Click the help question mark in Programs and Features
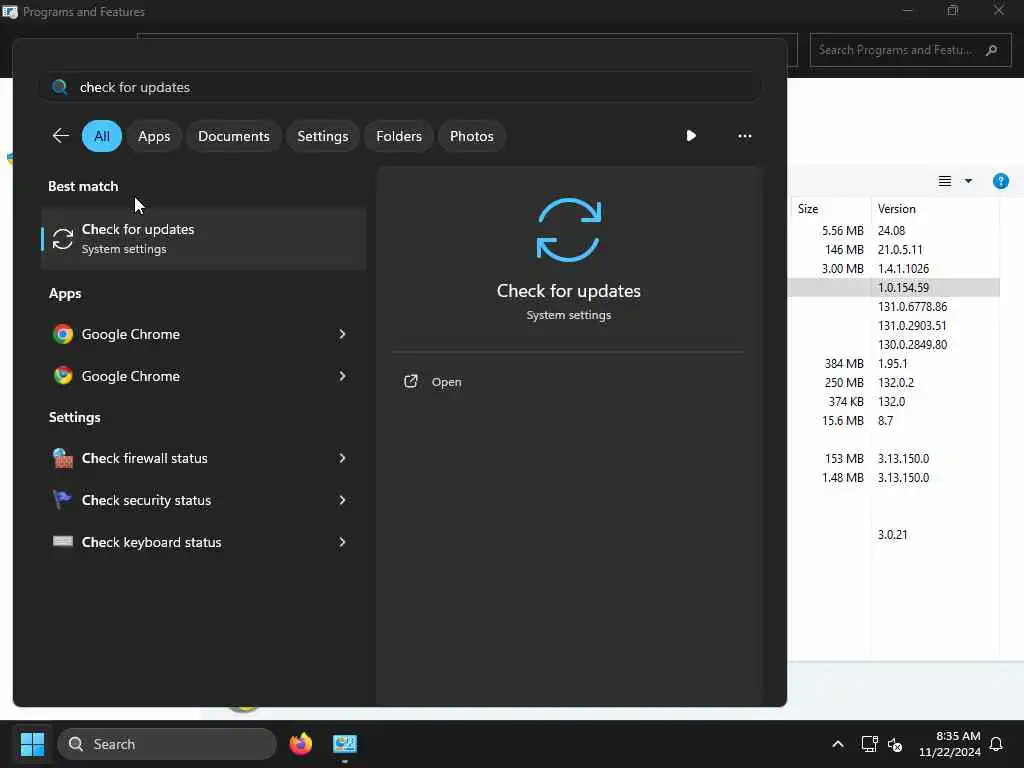 1000,181
